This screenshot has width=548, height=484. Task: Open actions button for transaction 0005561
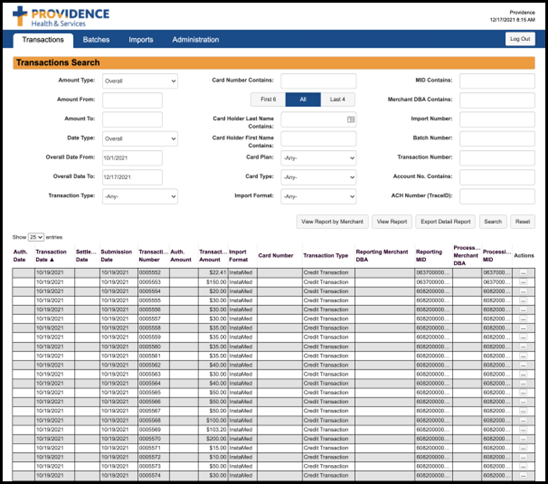pos(523,356)
